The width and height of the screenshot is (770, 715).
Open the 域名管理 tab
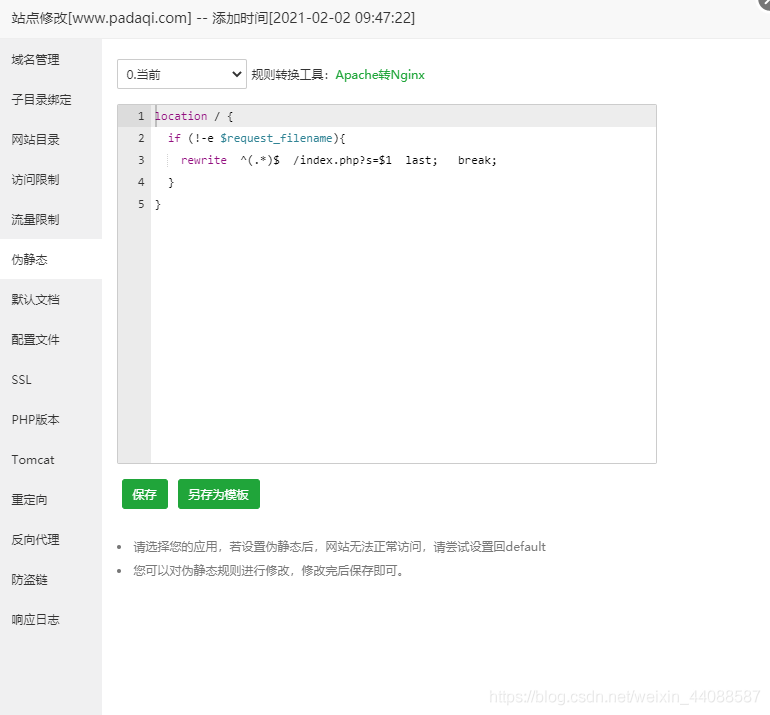point(36,60)
